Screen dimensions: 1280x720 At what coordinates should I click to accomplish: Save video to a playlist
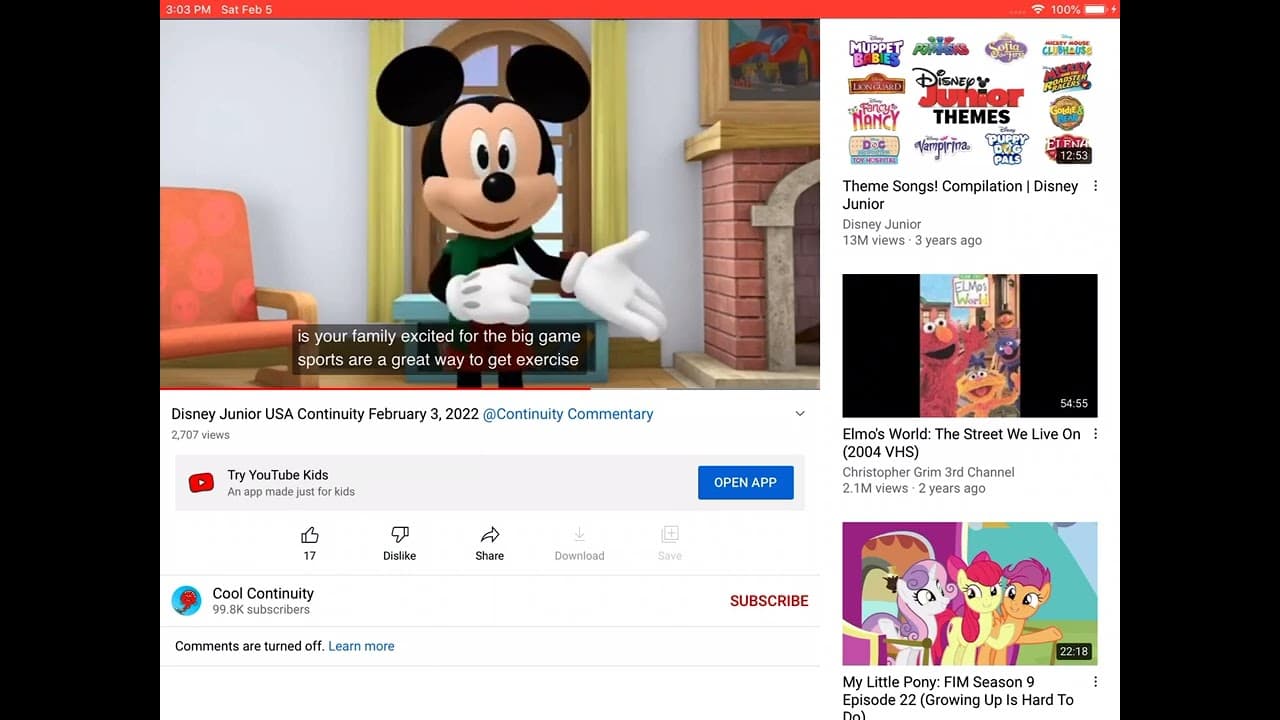tap(670, 535)
